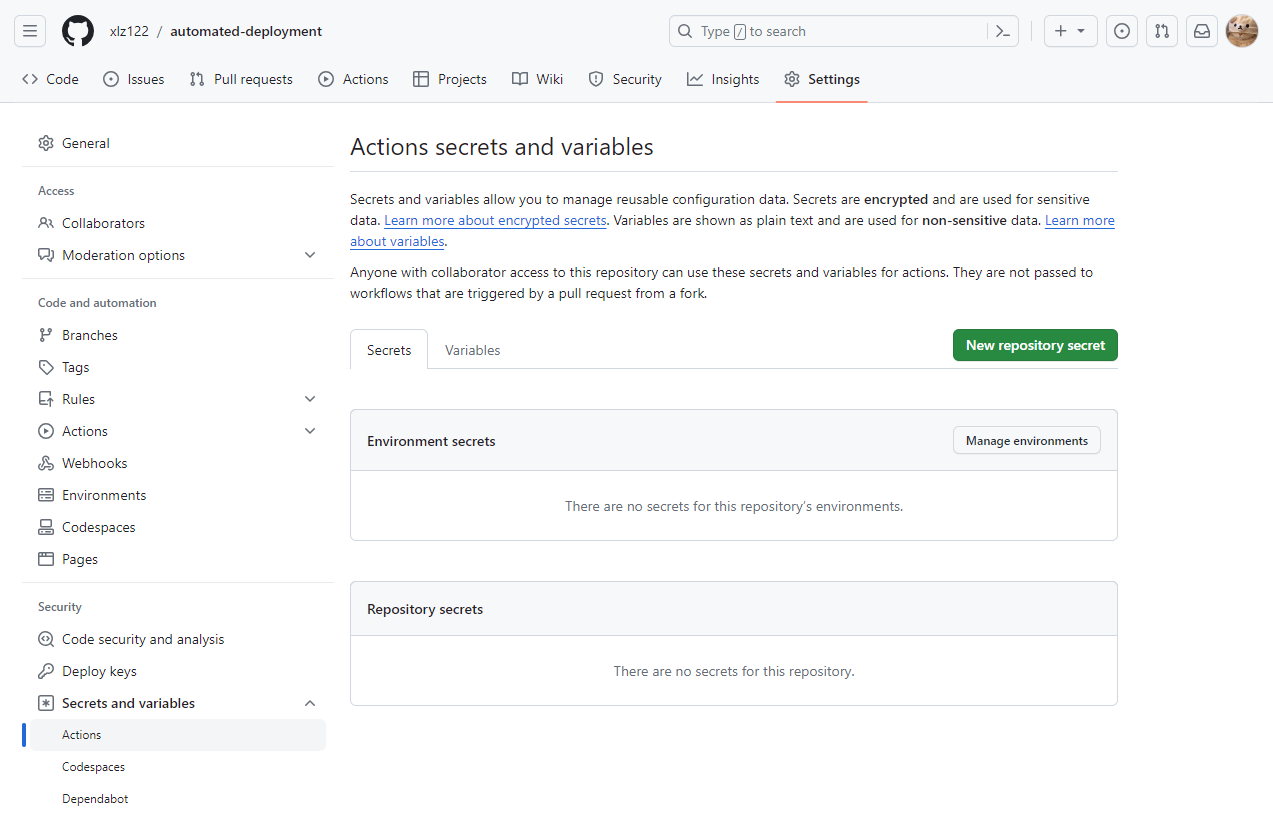Click the General settings gear icon
The image size is (1273, 818).
pyautogui.click(x=46, y=143)
